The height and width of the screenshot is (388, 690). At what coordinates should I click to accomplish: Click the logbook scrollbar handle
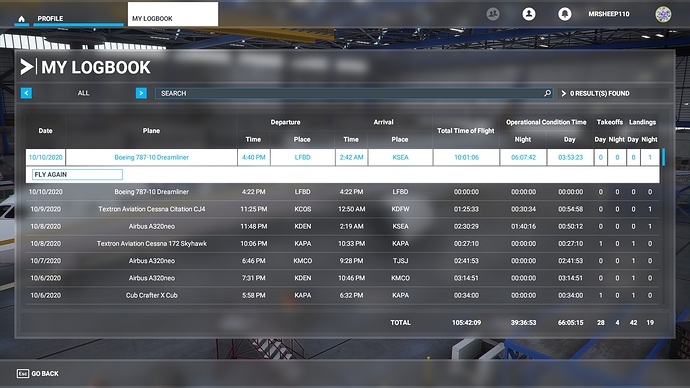point(663,157)
